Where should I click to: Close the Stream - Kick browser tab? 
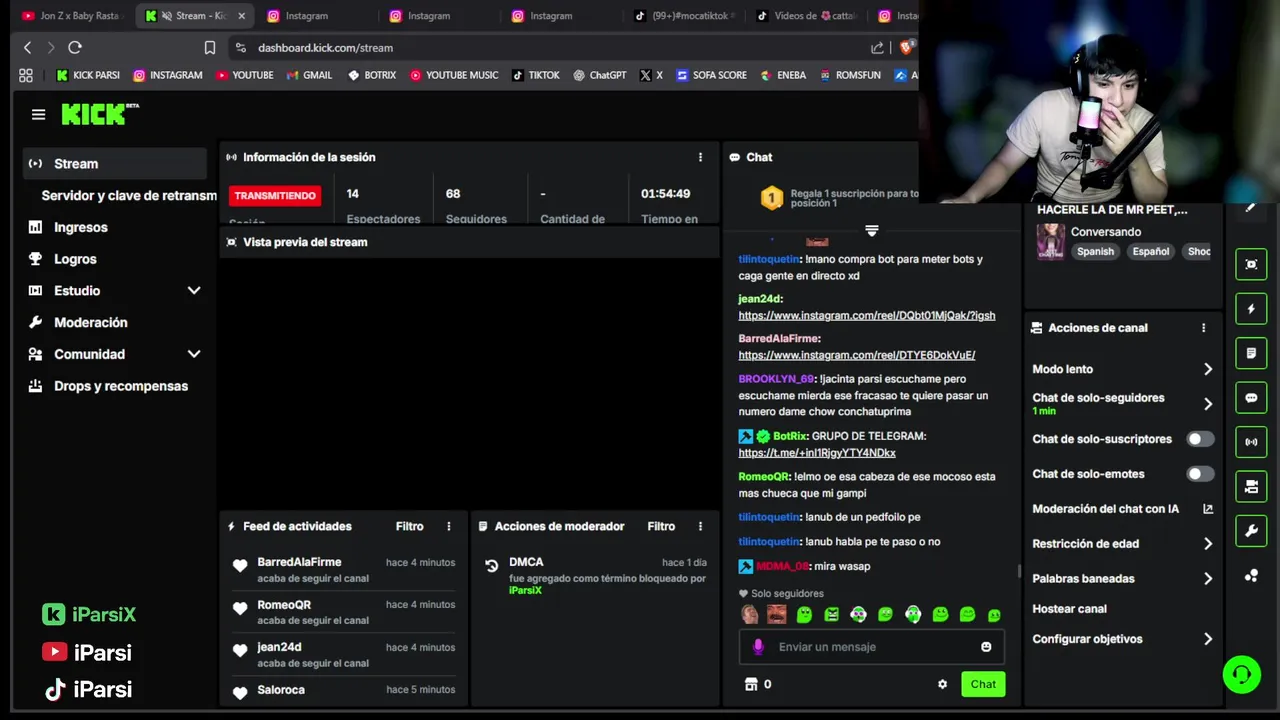(x=241, y=16)
